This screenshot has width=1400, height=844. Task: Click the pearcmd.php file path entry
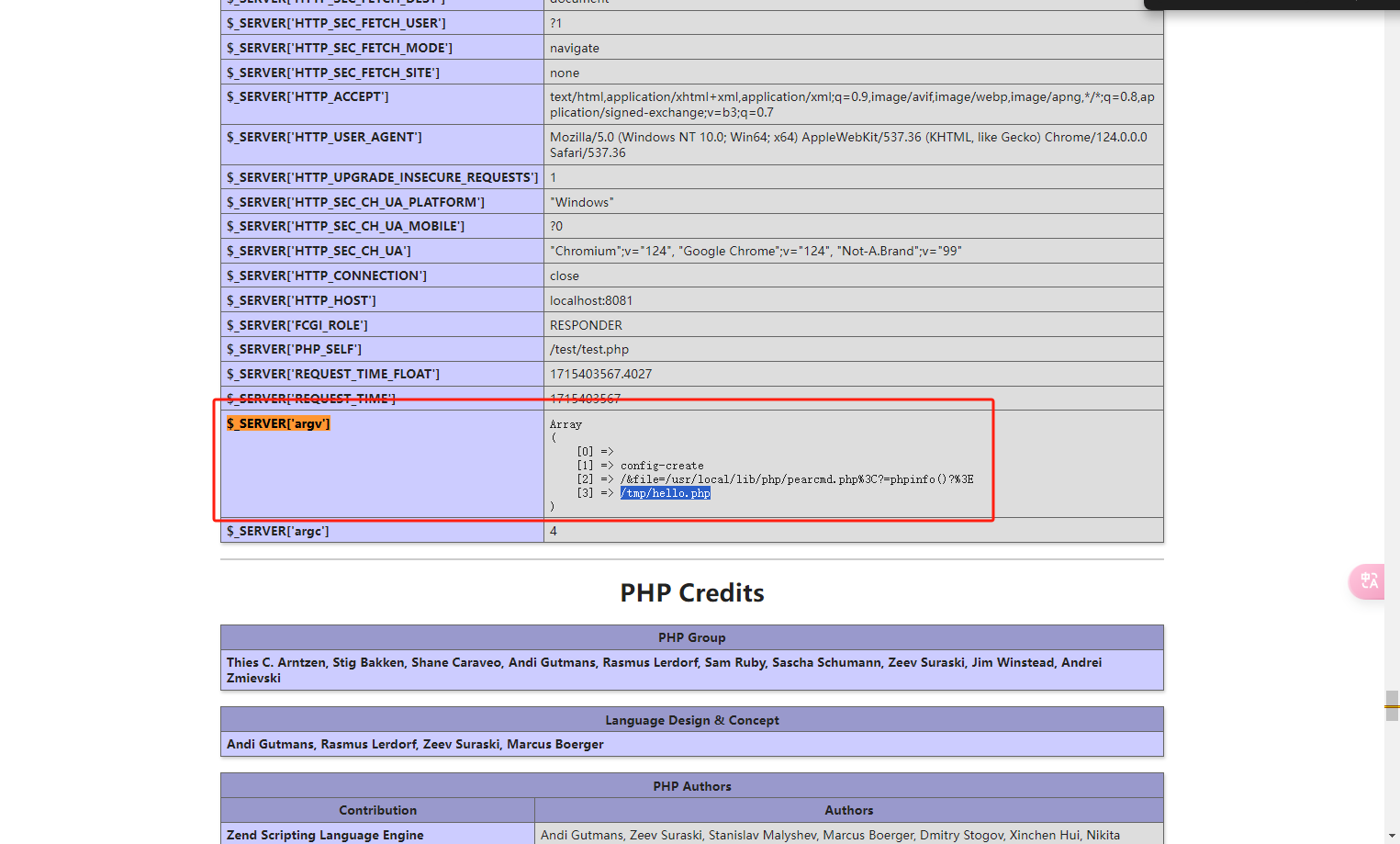pyautogui.click(x=797, y=479)
